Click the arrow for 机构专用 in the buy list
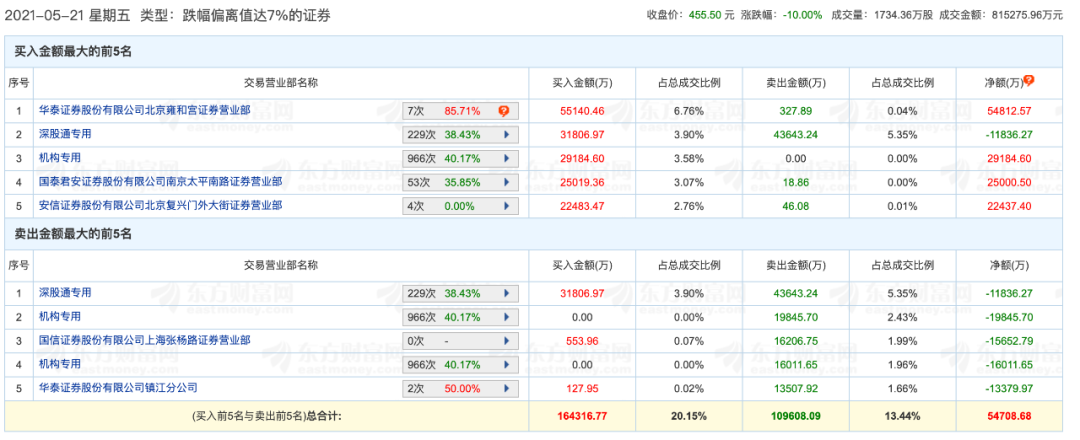Viewport: 1080px width, 440px height. click(x=505, y=158)
